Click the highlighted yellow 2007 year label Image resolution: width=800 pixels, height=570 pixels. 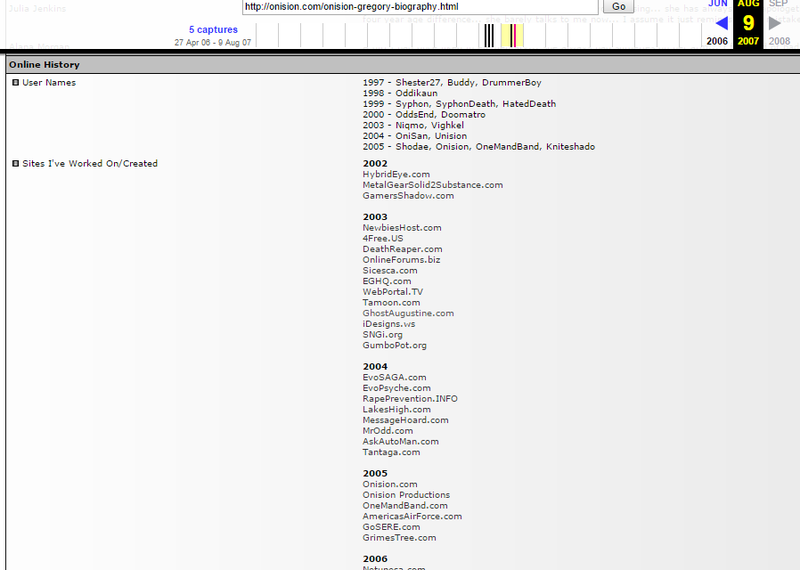[748, 42]
